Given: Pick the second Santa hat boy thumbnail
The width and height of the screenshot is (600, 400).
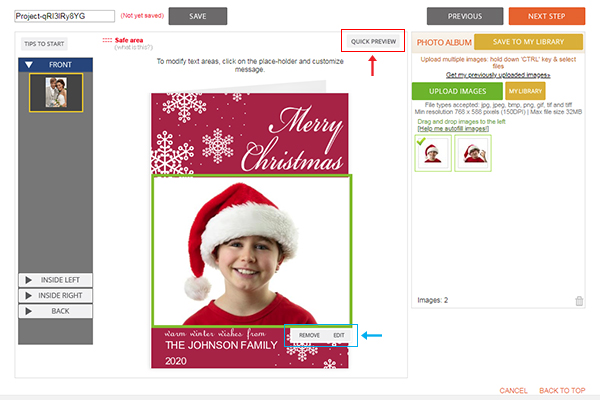Looking at the screenshot, I should (473, 153).
